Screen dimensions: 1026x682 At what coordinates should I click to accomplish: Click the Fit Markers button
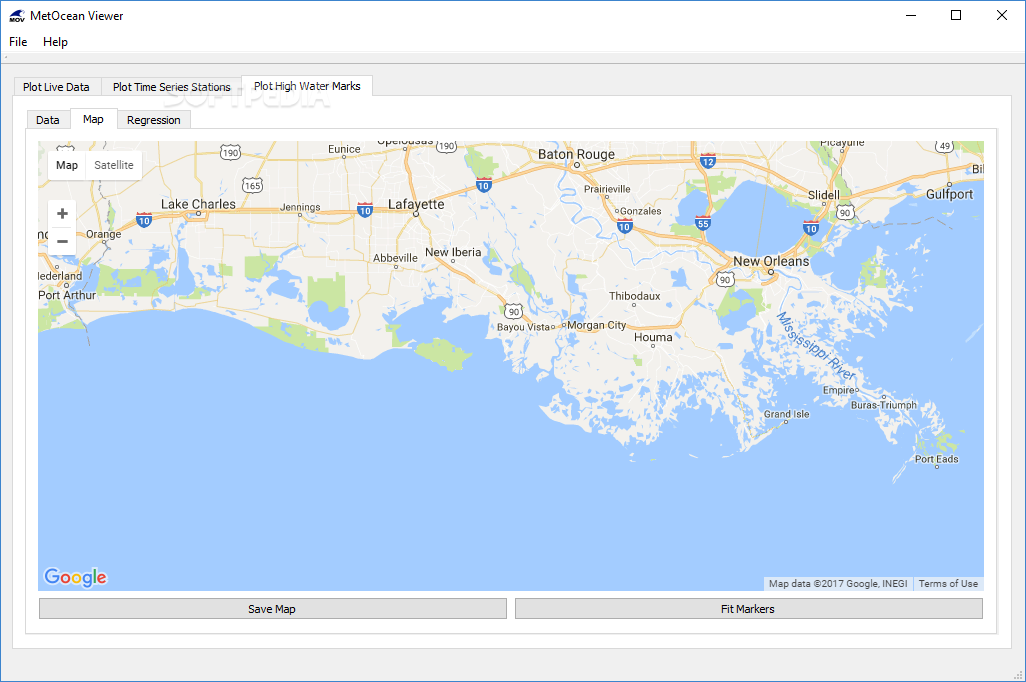pyautogui.click(x=749, y=609)
